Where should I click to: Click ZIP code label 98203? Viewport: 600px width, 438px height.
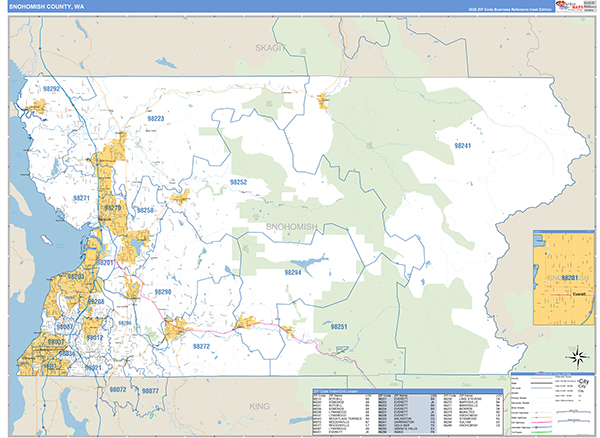click(x=76, y=276)
